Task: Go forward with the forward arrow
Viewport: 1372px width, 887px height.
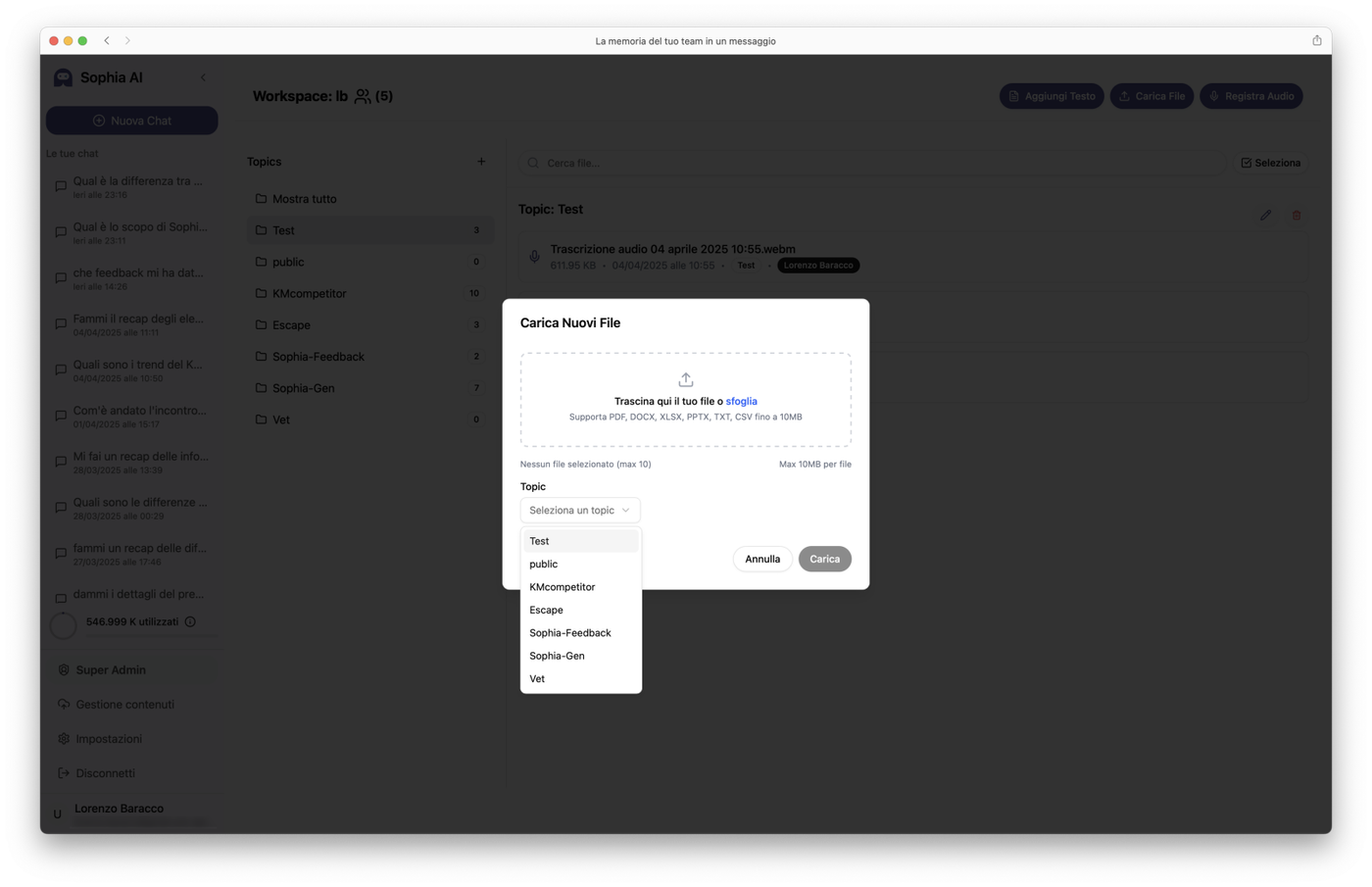Action: [x=127, y=41]
